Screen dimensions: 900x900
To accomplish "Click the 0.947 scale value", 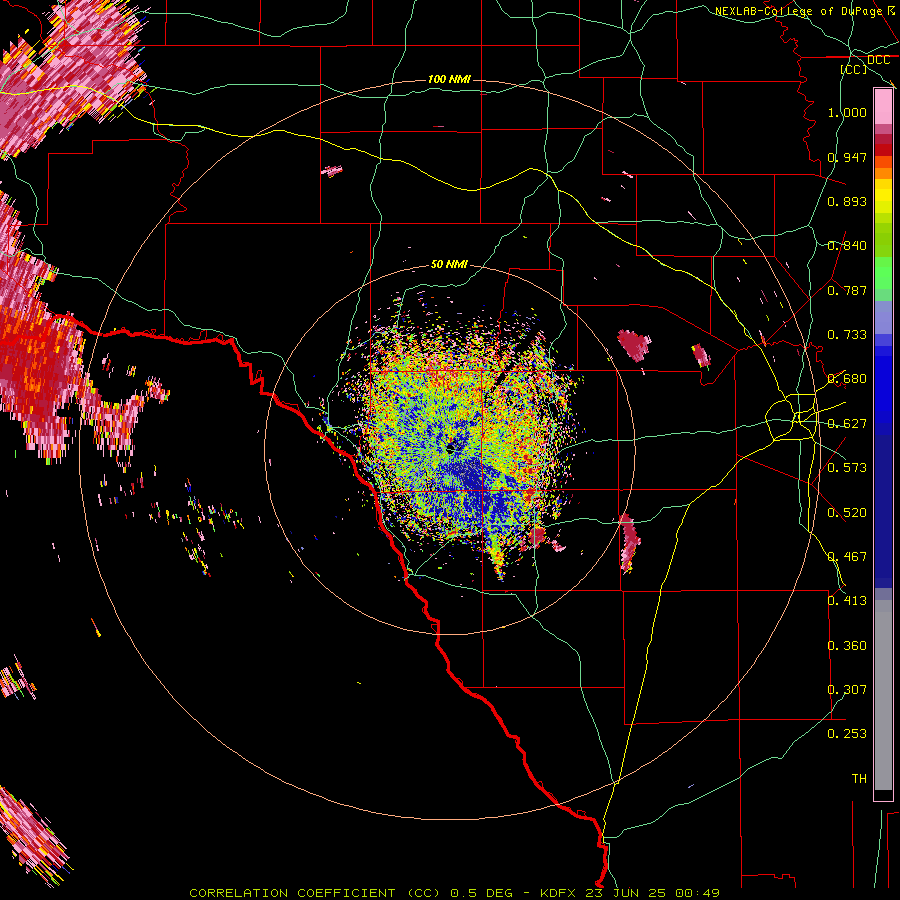I will click(x=847, y=157).
